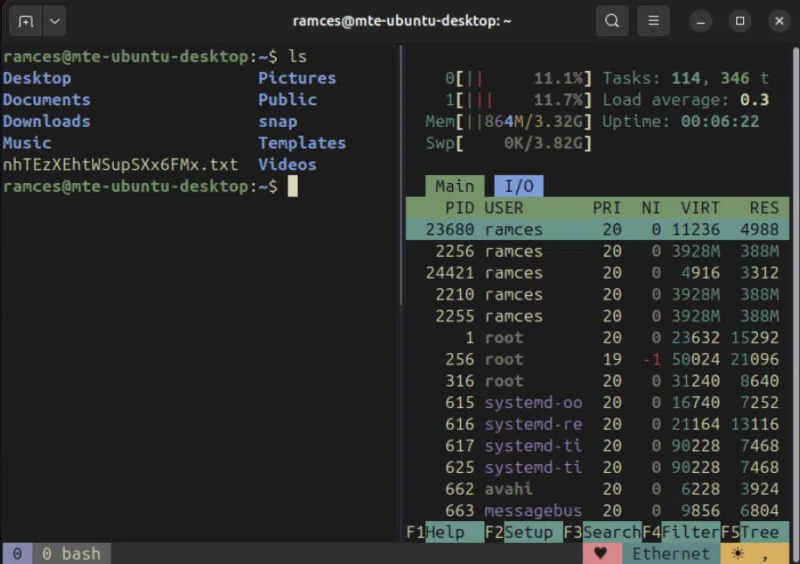The image size is (800, 564).
Task: Switch to the htop I/O tab
Action: (x=518, y=185)
